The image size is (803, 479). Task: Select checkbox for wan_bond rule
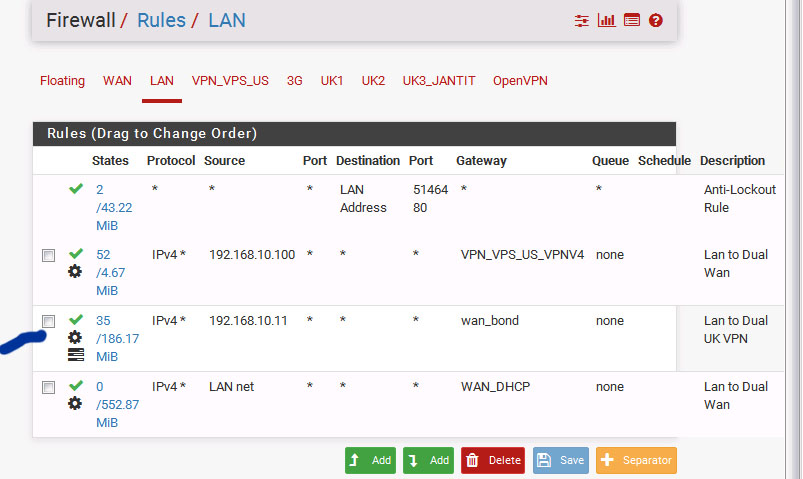(48, 321)
